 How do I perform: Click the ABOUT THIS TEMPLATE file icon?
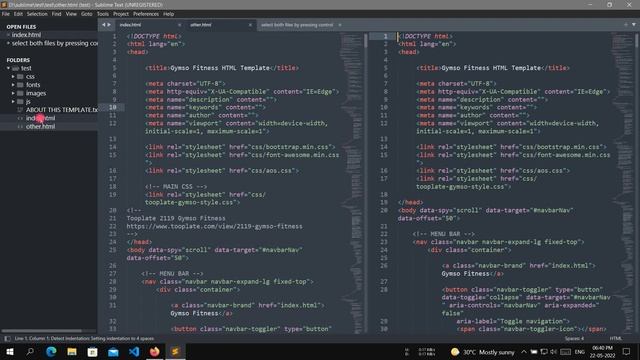20,110
